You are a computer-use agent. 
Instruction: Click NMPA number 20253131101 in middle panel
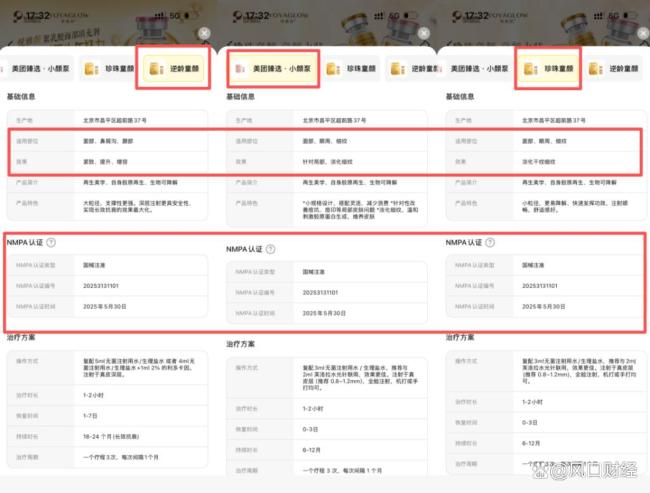point(320,292)
